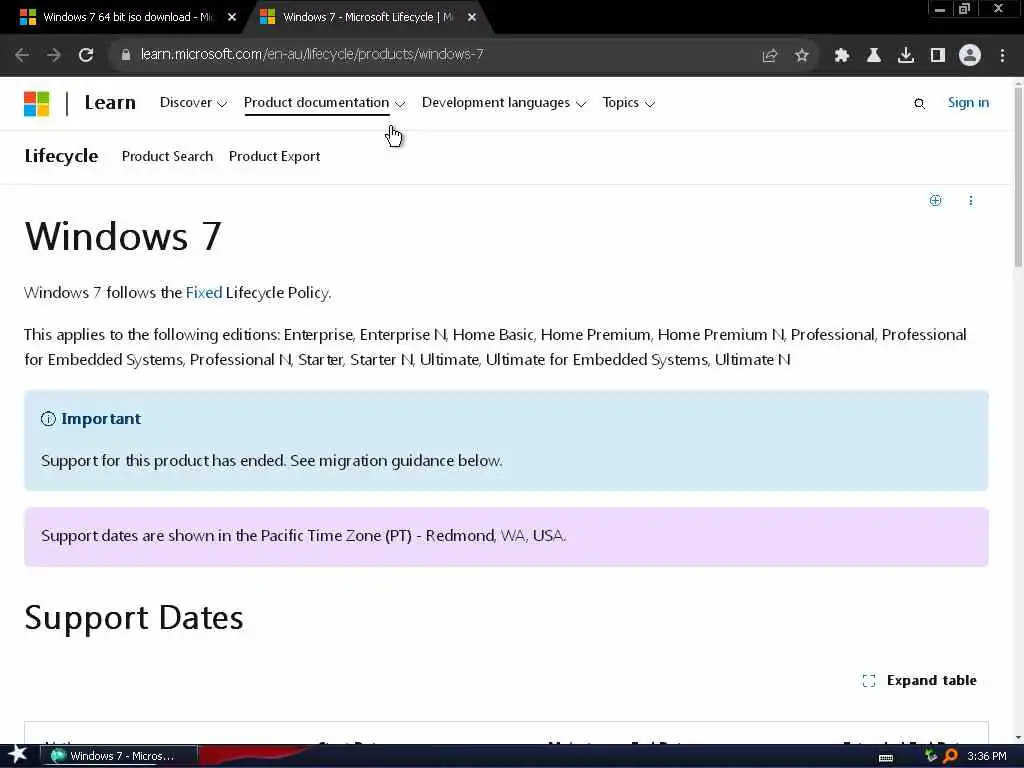
Task: Toggle the browser side panel icon
Action: click(938, 56)
